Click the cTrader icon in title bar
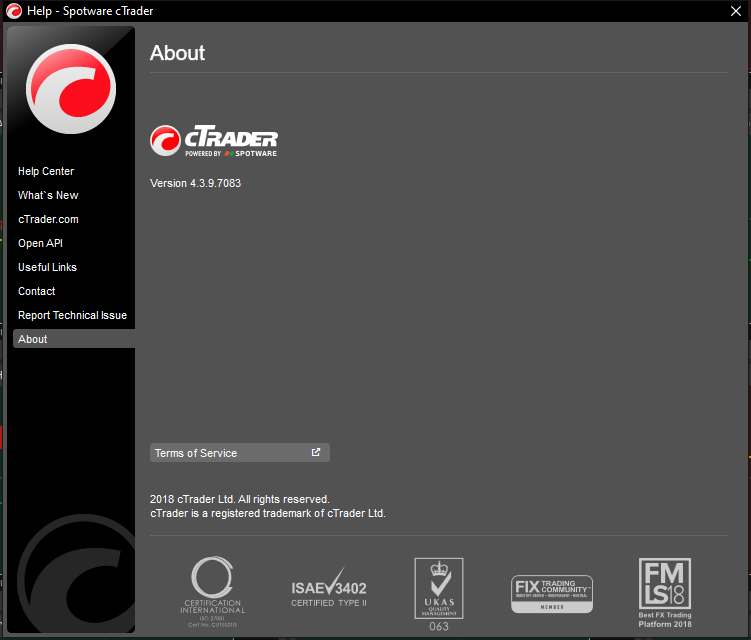 pos(14,11)
